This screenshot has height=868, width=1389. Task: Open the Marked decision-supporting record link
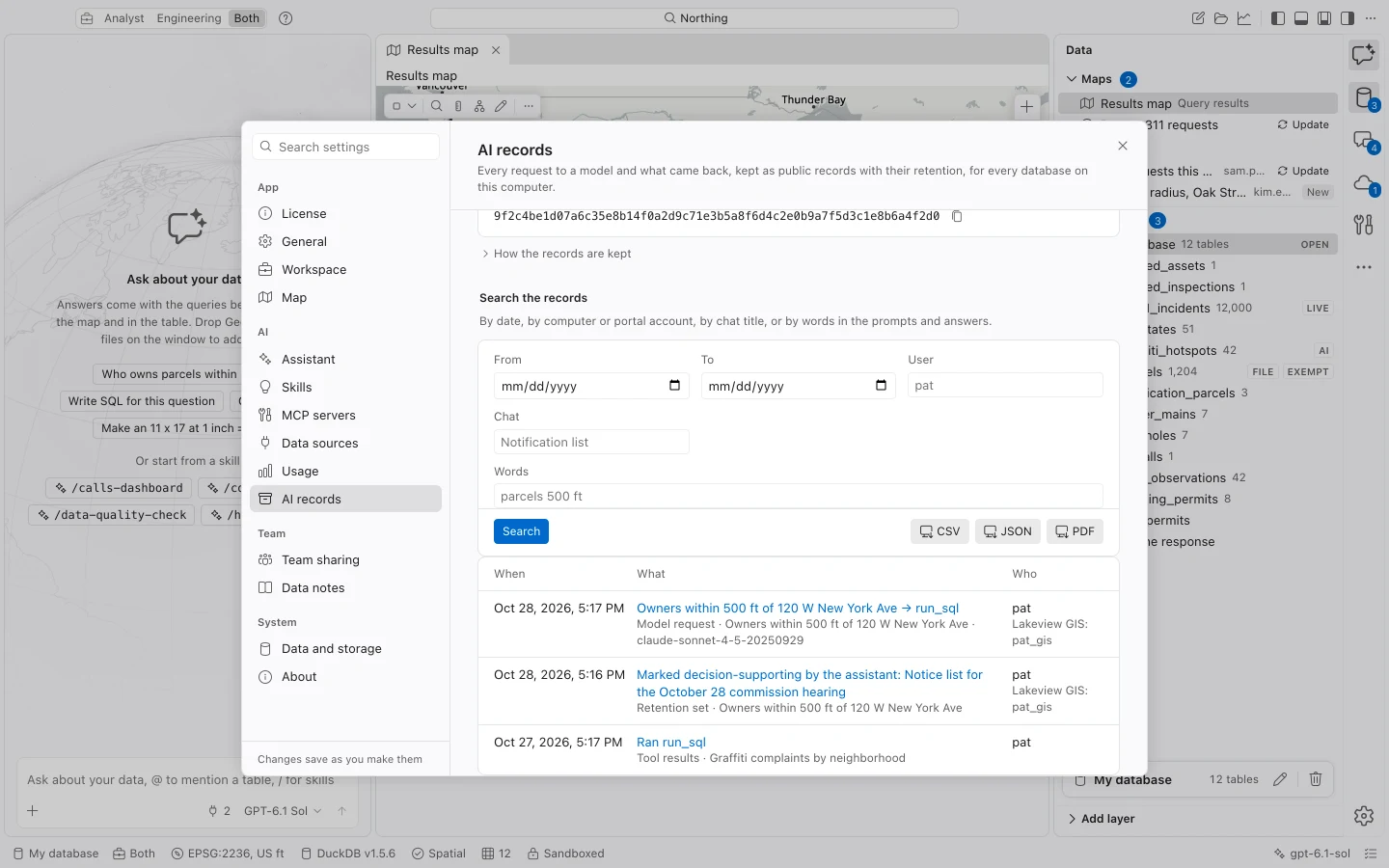[809, 684]
